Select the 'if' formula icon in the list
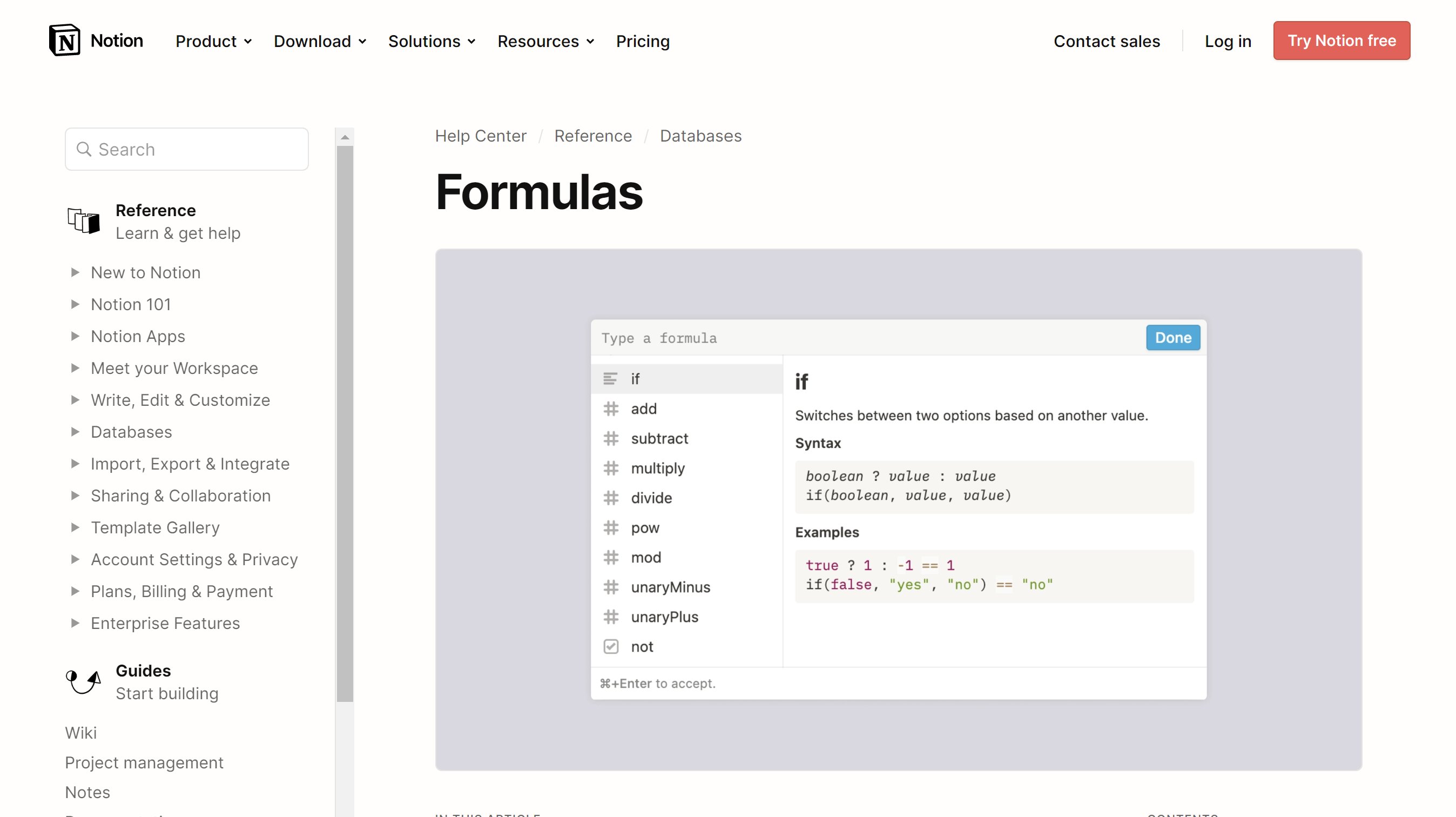This screenshot has height=817, width=1456. click(x=610, y=379)
